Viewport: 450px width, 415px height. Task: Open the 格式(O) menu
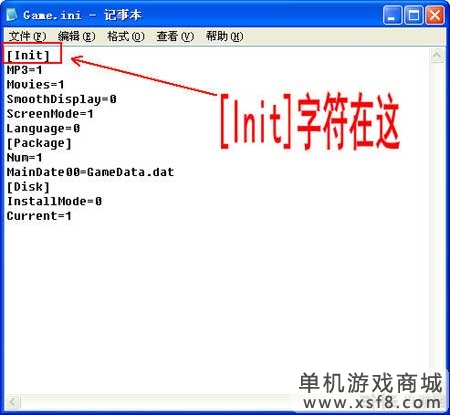pyautogui.click(x=126, y=36)
